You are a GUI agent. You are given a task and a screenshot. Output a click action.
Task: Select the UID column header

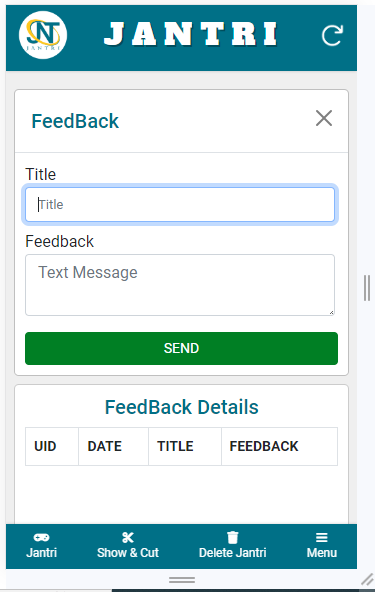[x=45, y=446]
